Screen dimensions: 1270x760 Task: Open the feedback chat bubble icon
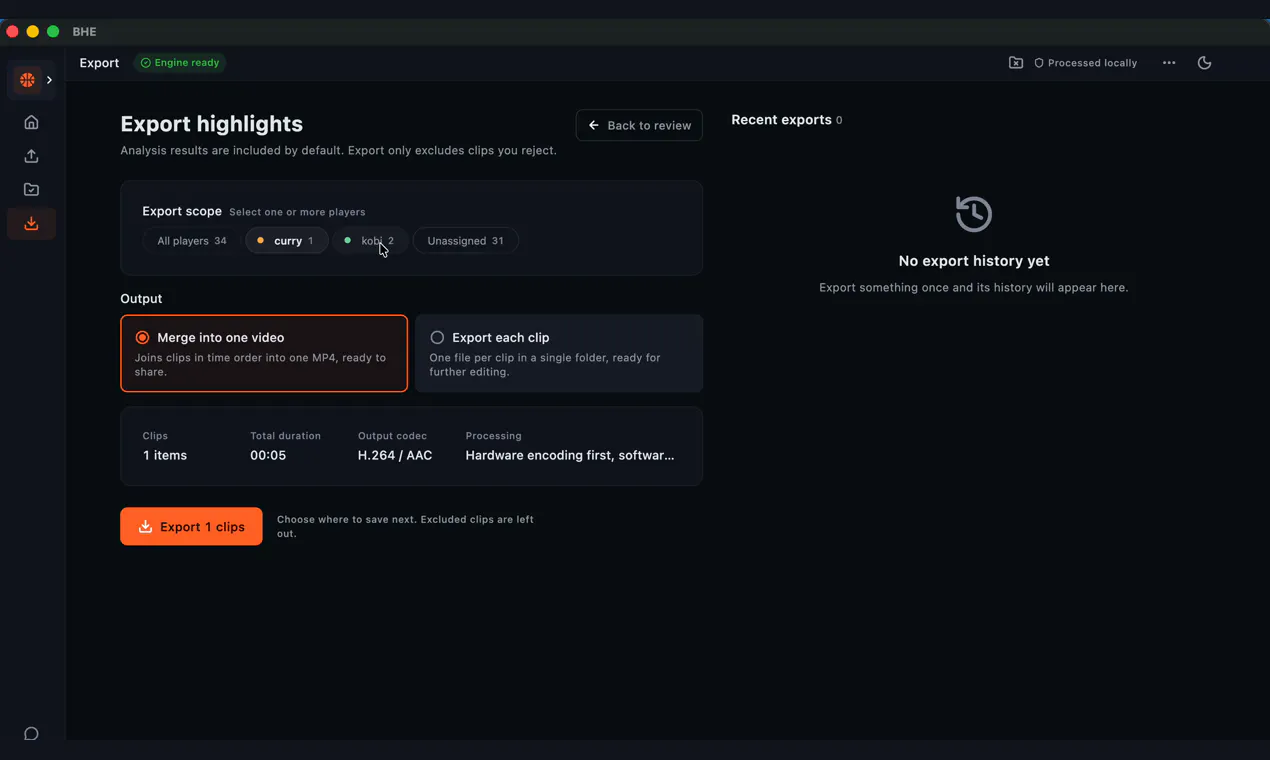pos(31,734)
